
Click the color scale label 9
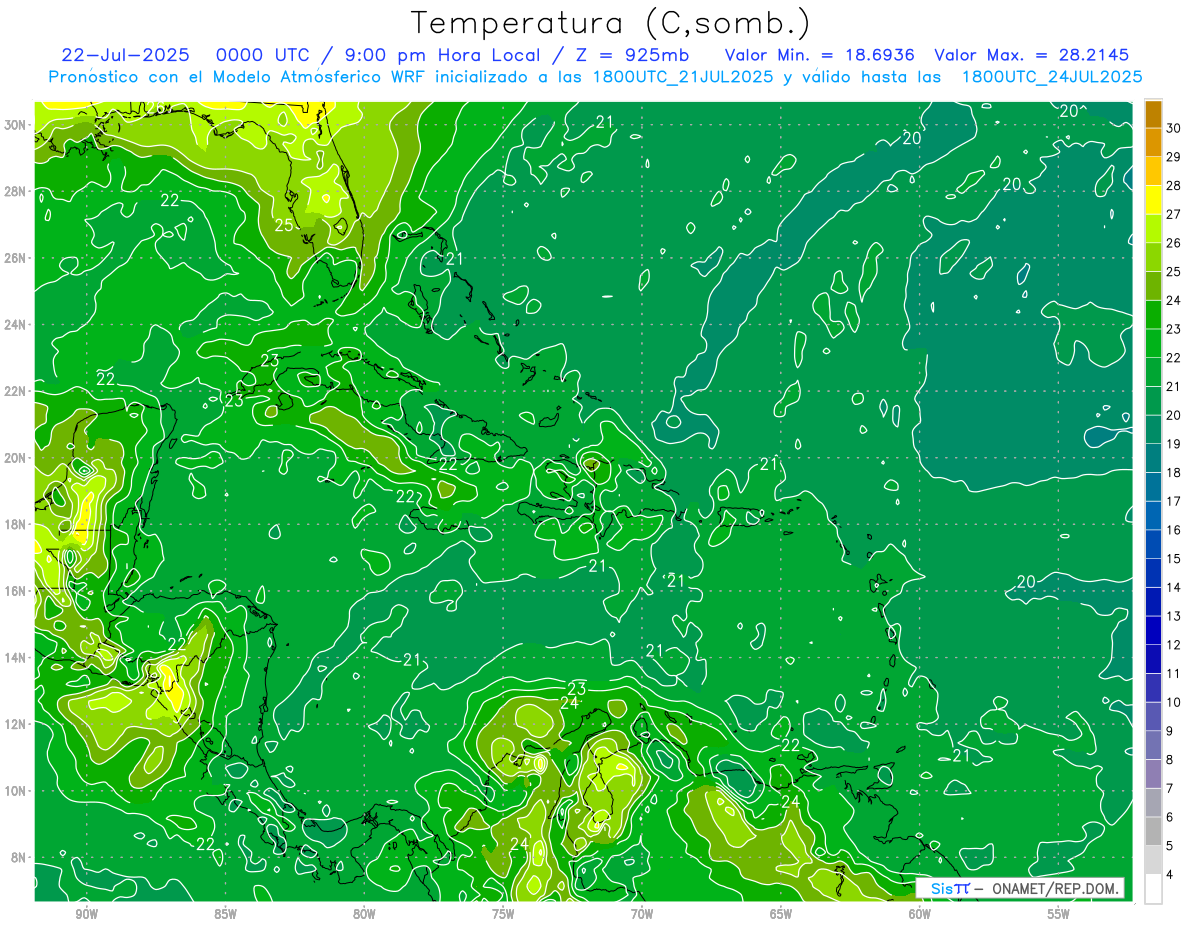1171,731
